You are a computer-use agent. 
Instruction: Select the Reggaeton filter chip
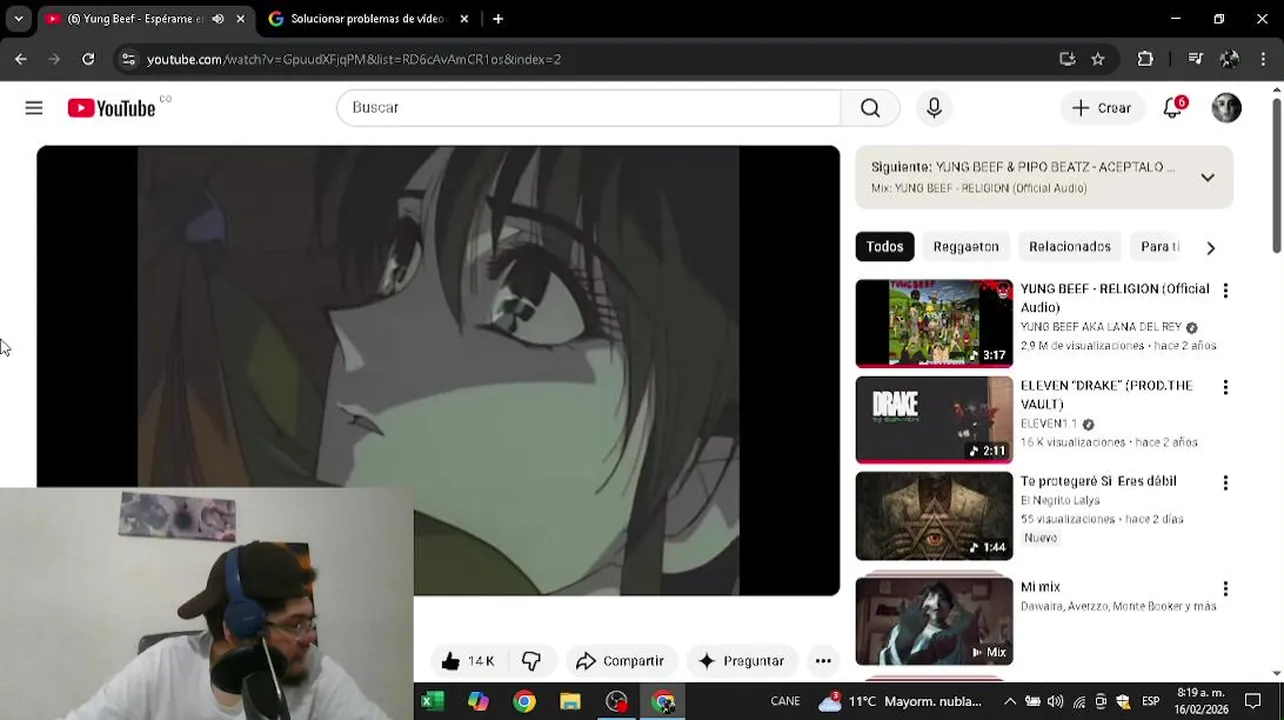coord(966,247)
